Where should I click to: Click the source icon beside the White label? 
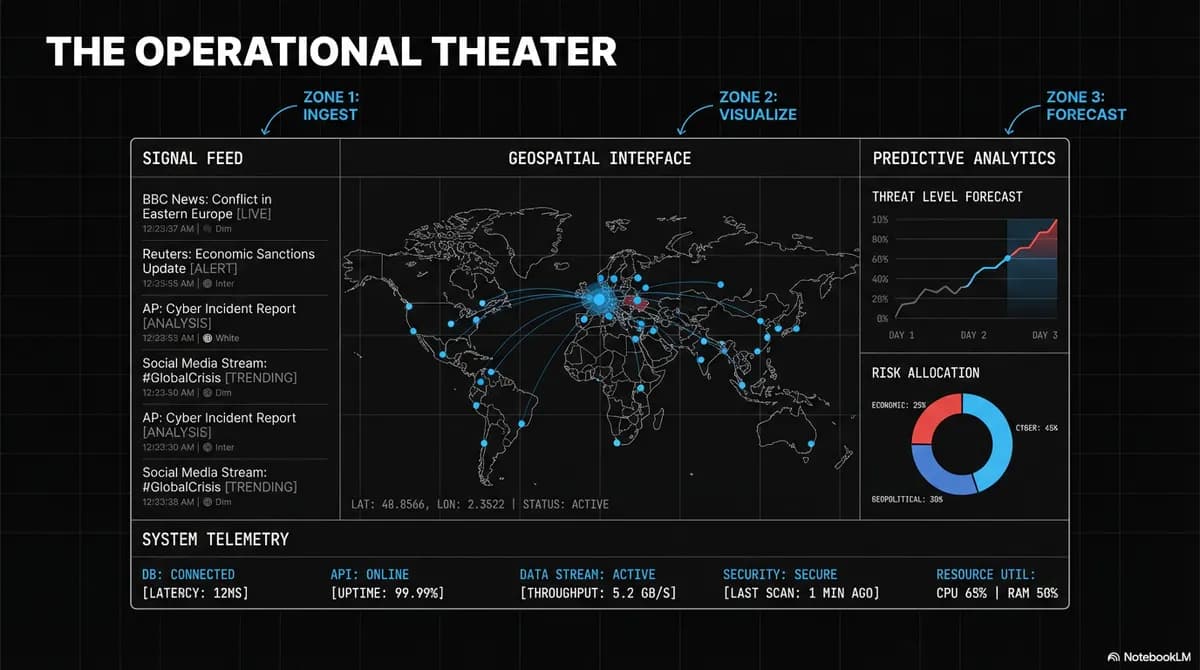(208, 338)
